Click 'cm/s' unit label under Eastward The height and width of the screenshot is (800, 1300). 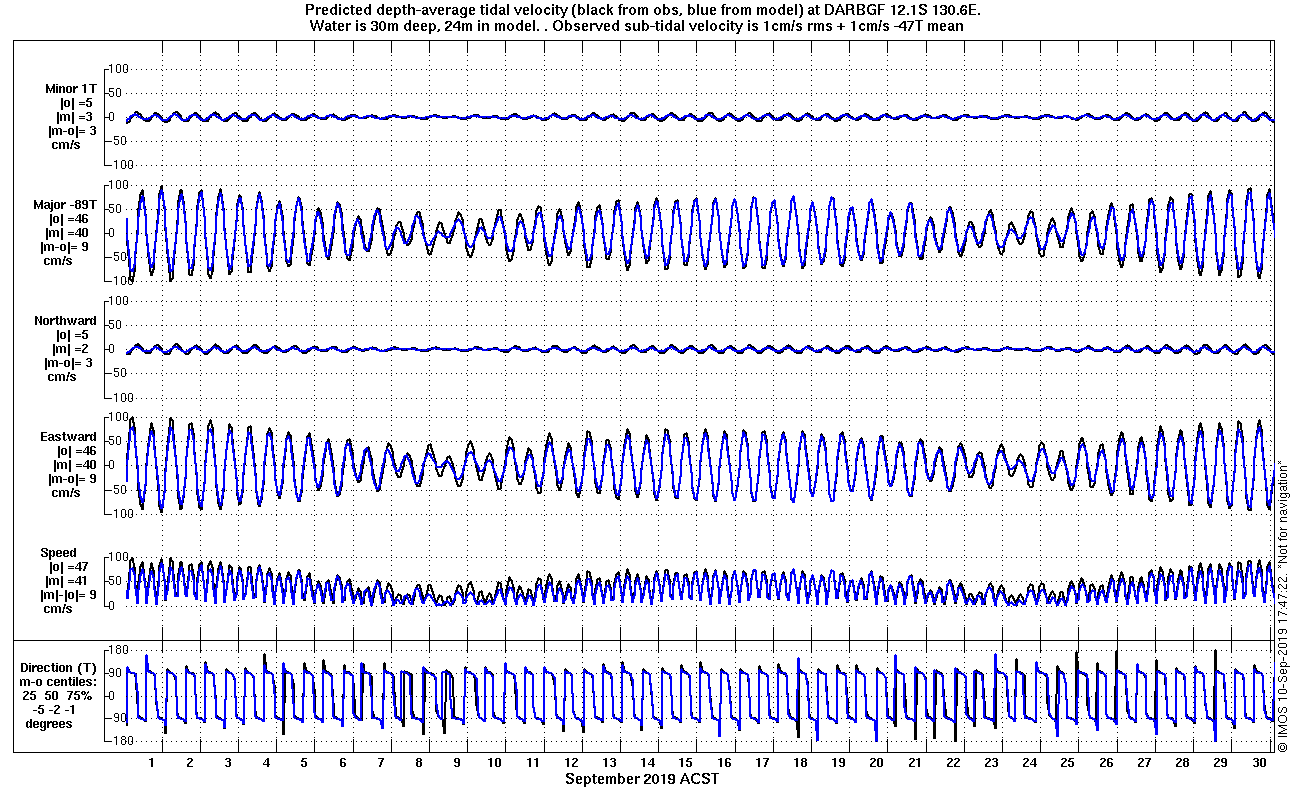pos(66,493)
